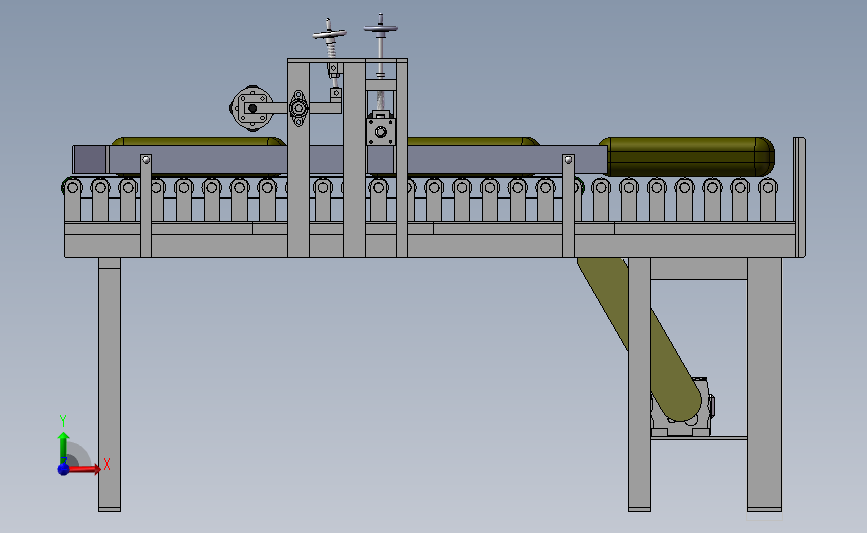
Task: Click the blue Z axis ball at triad origin
Action: pyautogui.click(x=63, y=469)
